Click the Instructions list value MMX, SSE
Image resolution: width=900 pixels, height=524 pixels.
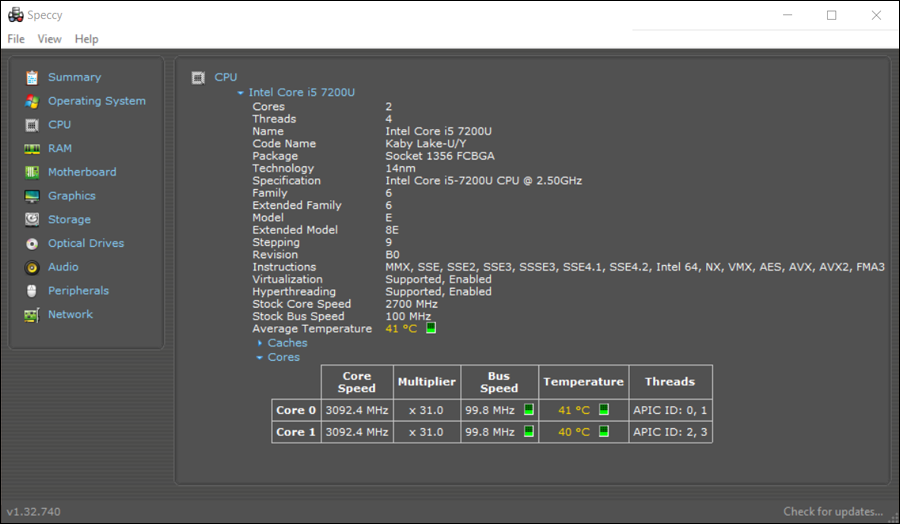point(635,267)
